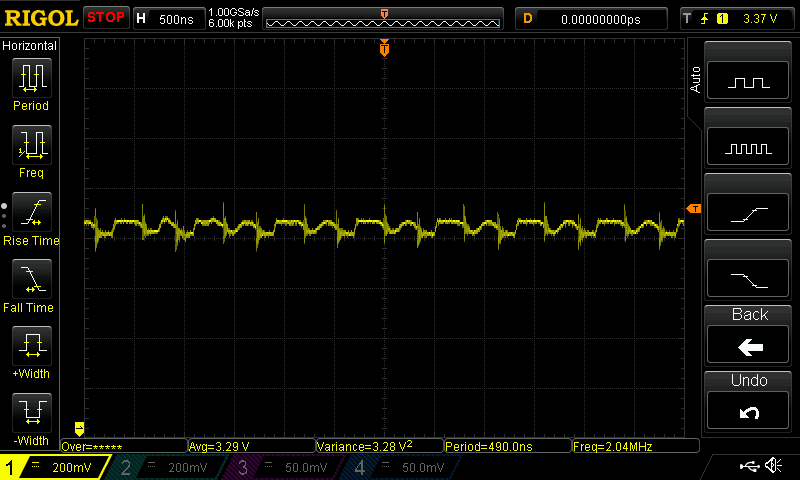Click the 1.00GSa/s sample rate text

[234, 12]
